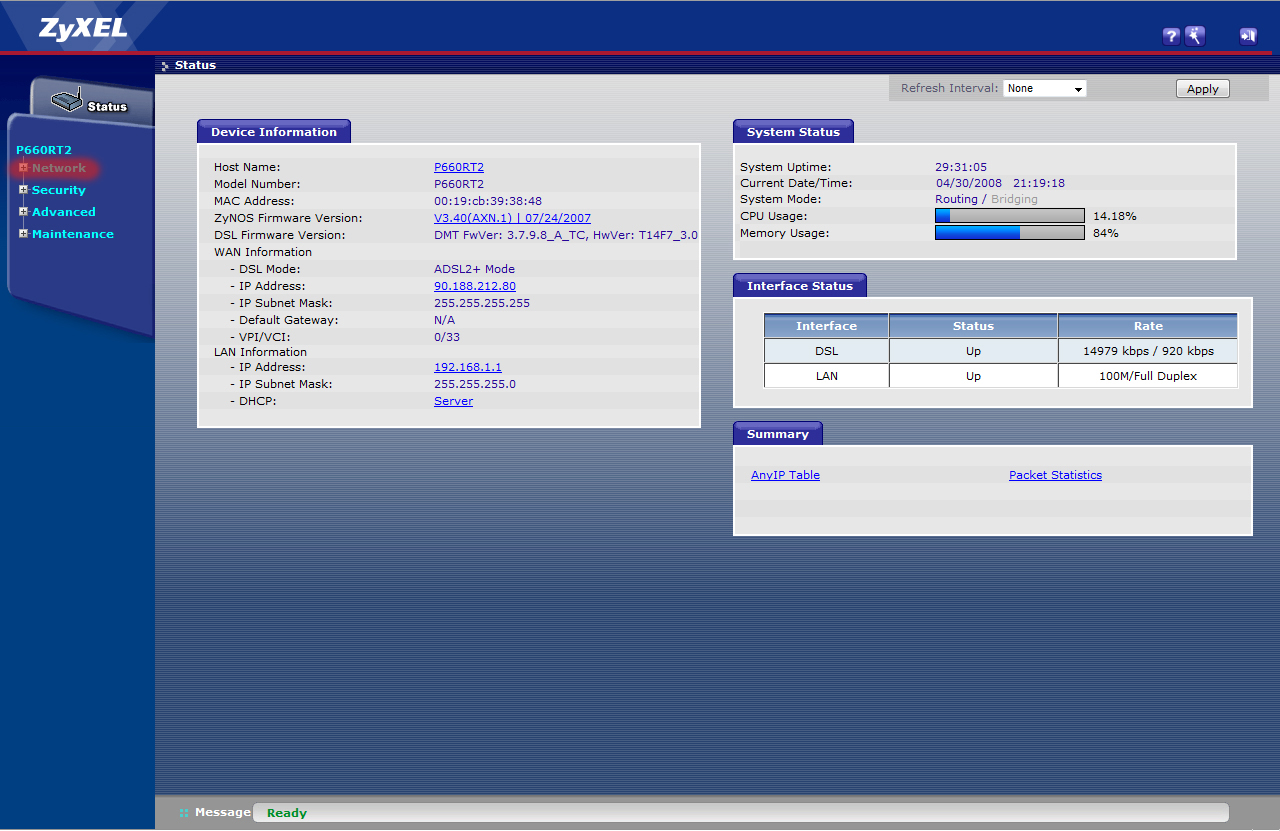Click the WAN subnet mask 255.255.255.255
Screen dimensions: 1280x831
click(x=482, y=303)
